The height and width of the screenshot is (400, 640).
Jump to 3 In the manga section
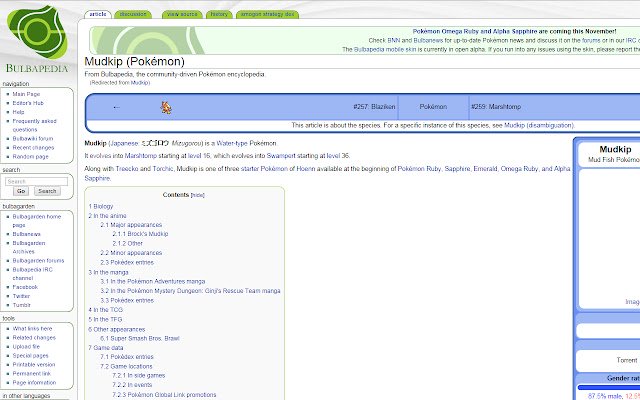click(x=108, y=273)
